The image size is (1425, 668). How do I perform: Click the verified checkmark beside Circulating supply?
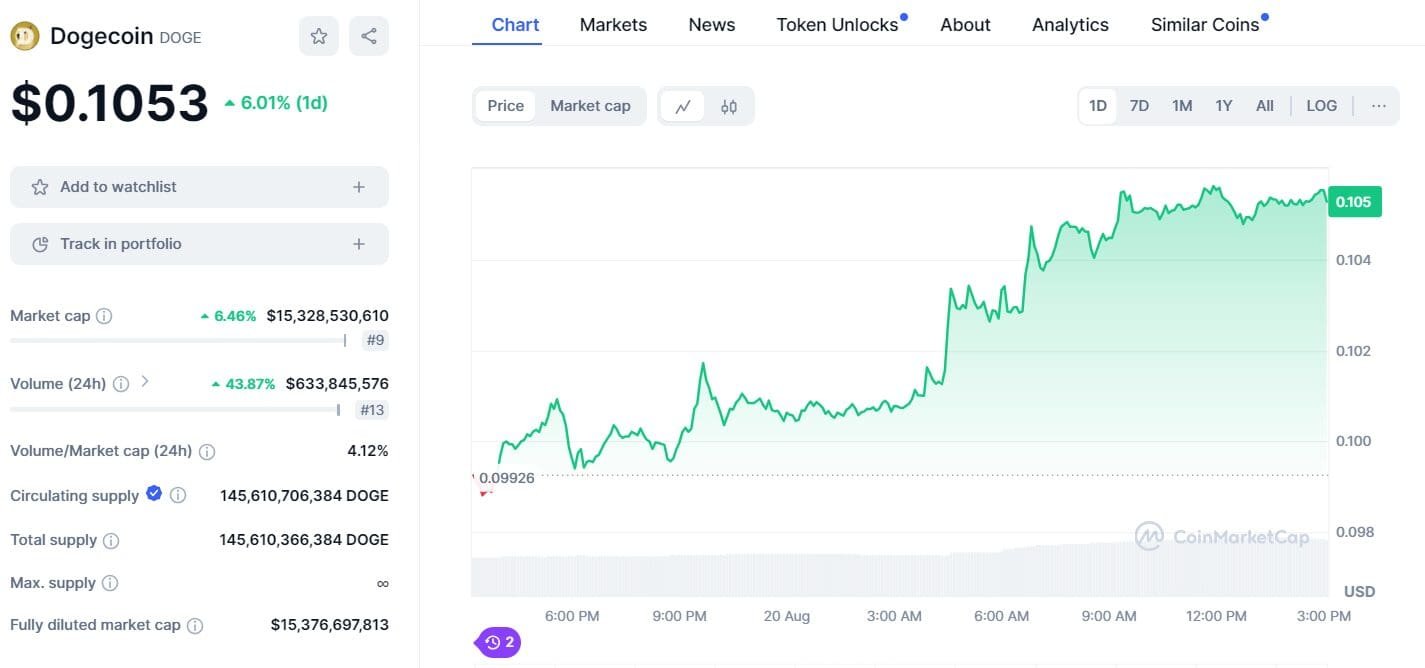coord(153,494)
